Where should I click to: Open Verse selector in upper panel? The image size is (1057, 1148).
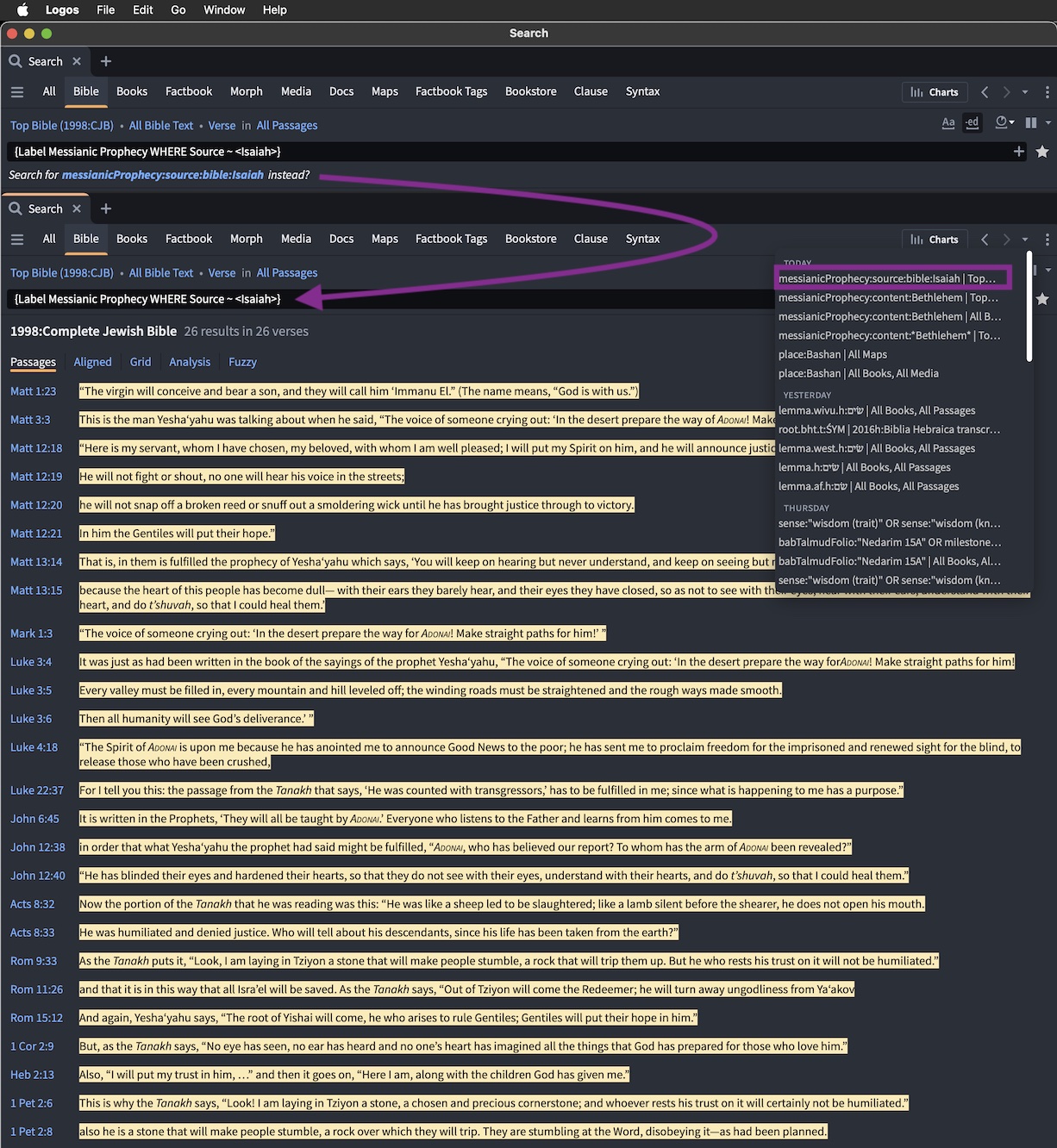point(222,126)
